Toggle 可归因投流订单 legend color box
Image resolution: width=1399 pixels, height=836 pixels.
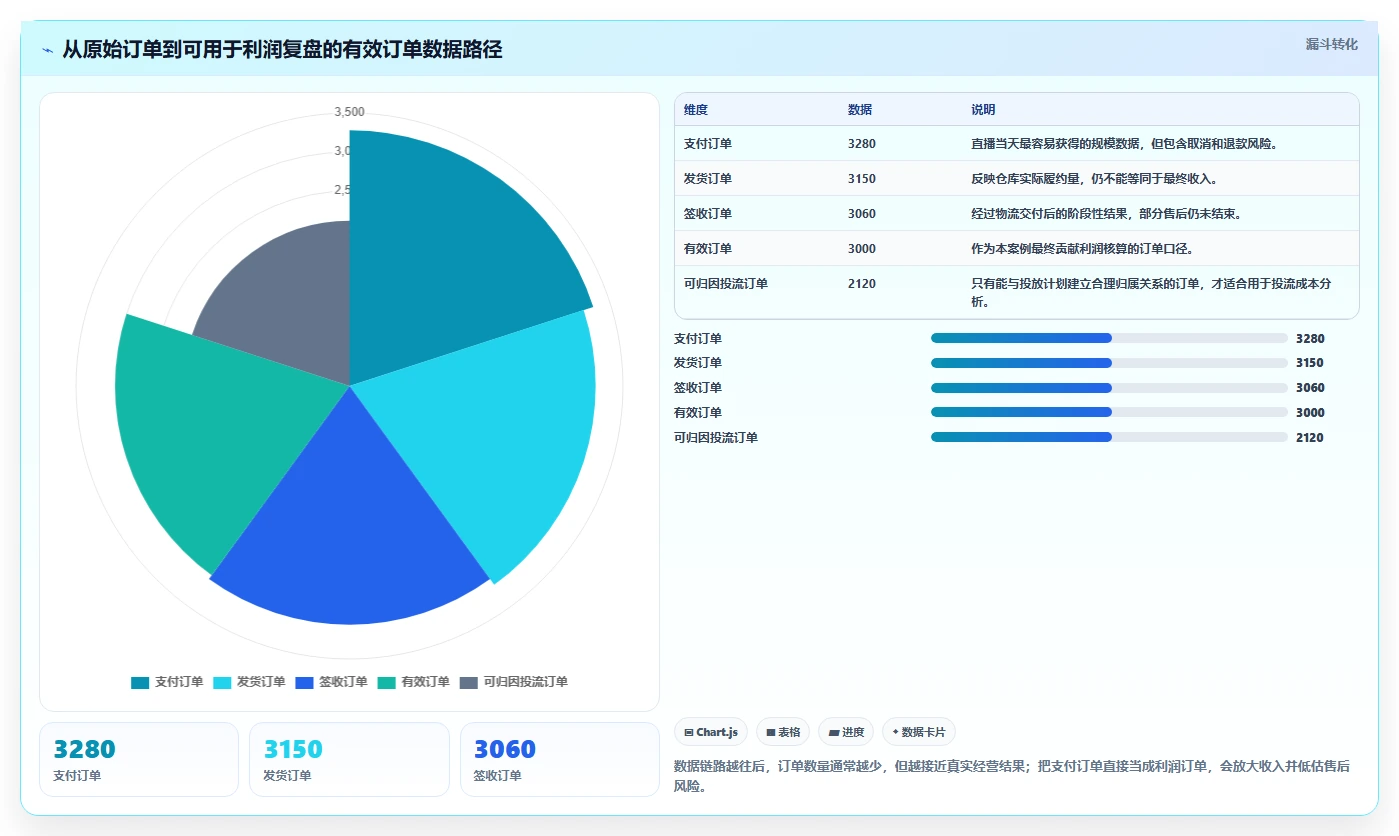[x=469, y=682]
